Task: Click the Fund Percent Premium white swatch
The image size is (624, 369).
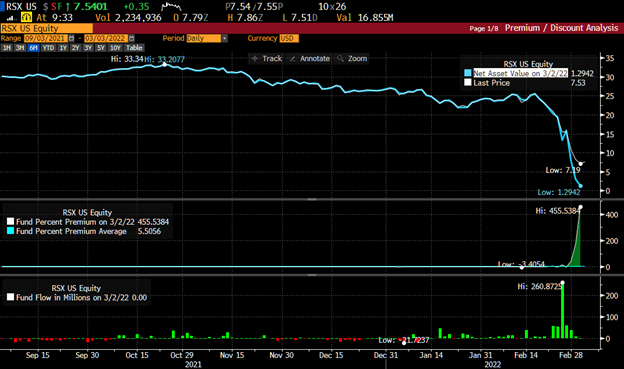Action: point(10,222)
